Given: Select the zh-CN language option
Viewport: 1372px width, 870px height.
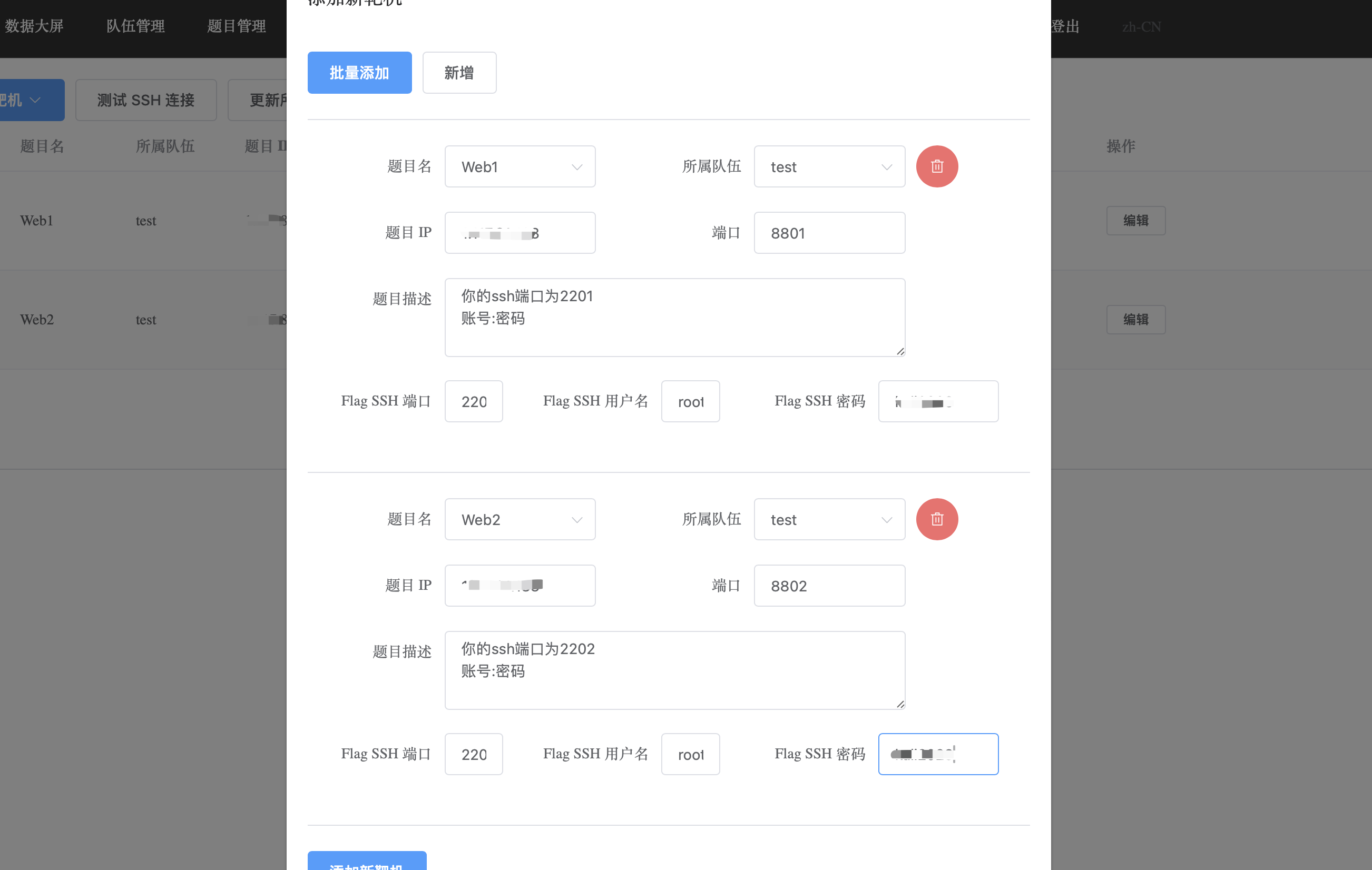Looking at the screenshot, I should [1141, 27].
